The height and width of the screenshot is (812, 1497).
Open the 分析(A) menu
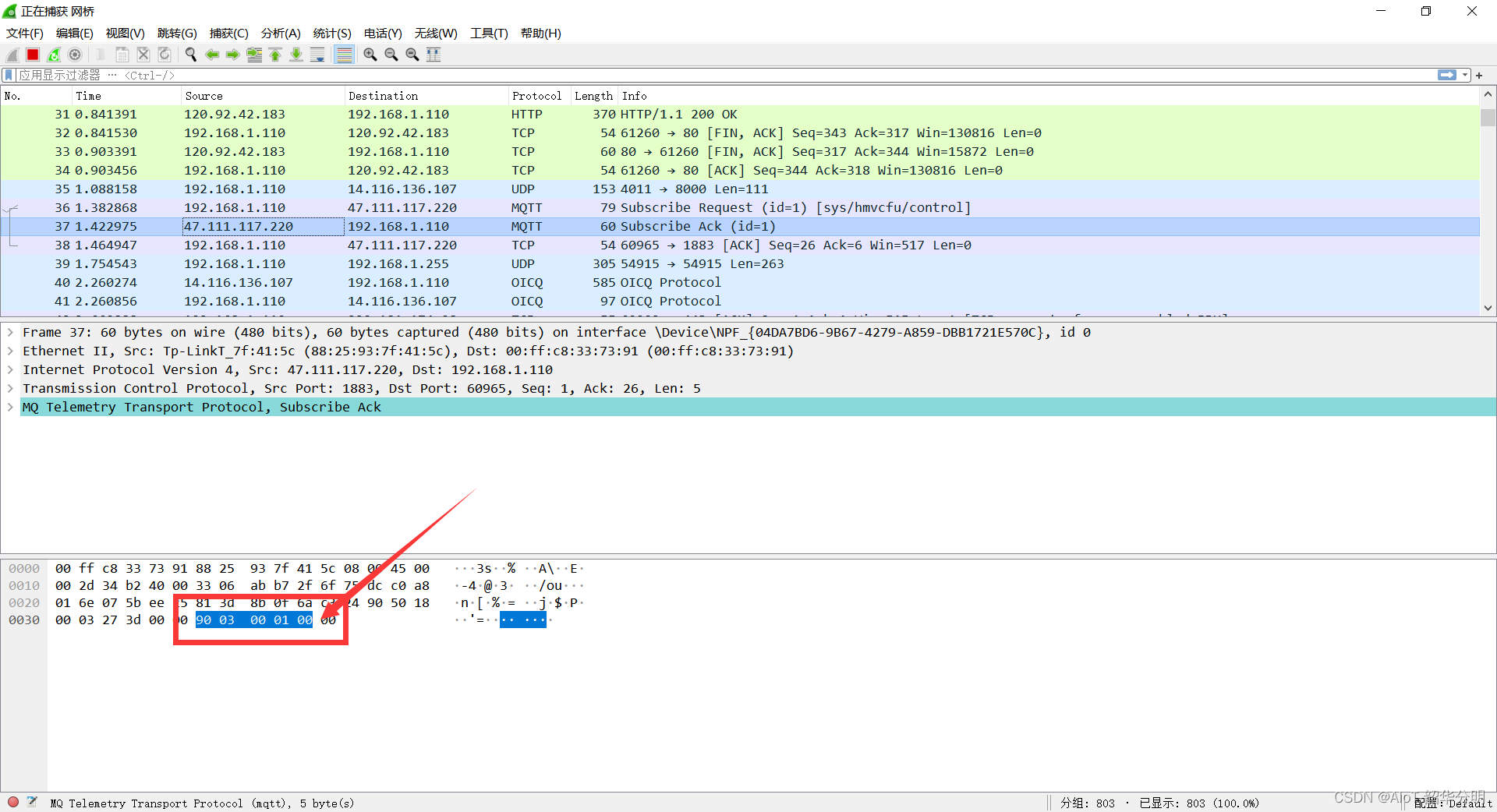point(280,34)
